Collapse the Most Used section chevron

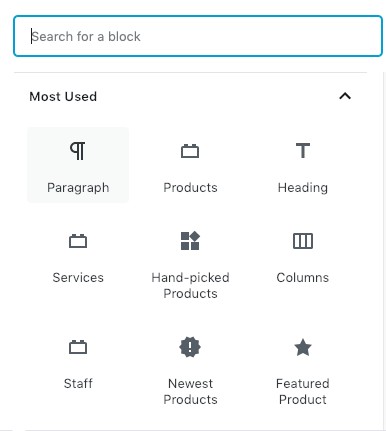345,96
